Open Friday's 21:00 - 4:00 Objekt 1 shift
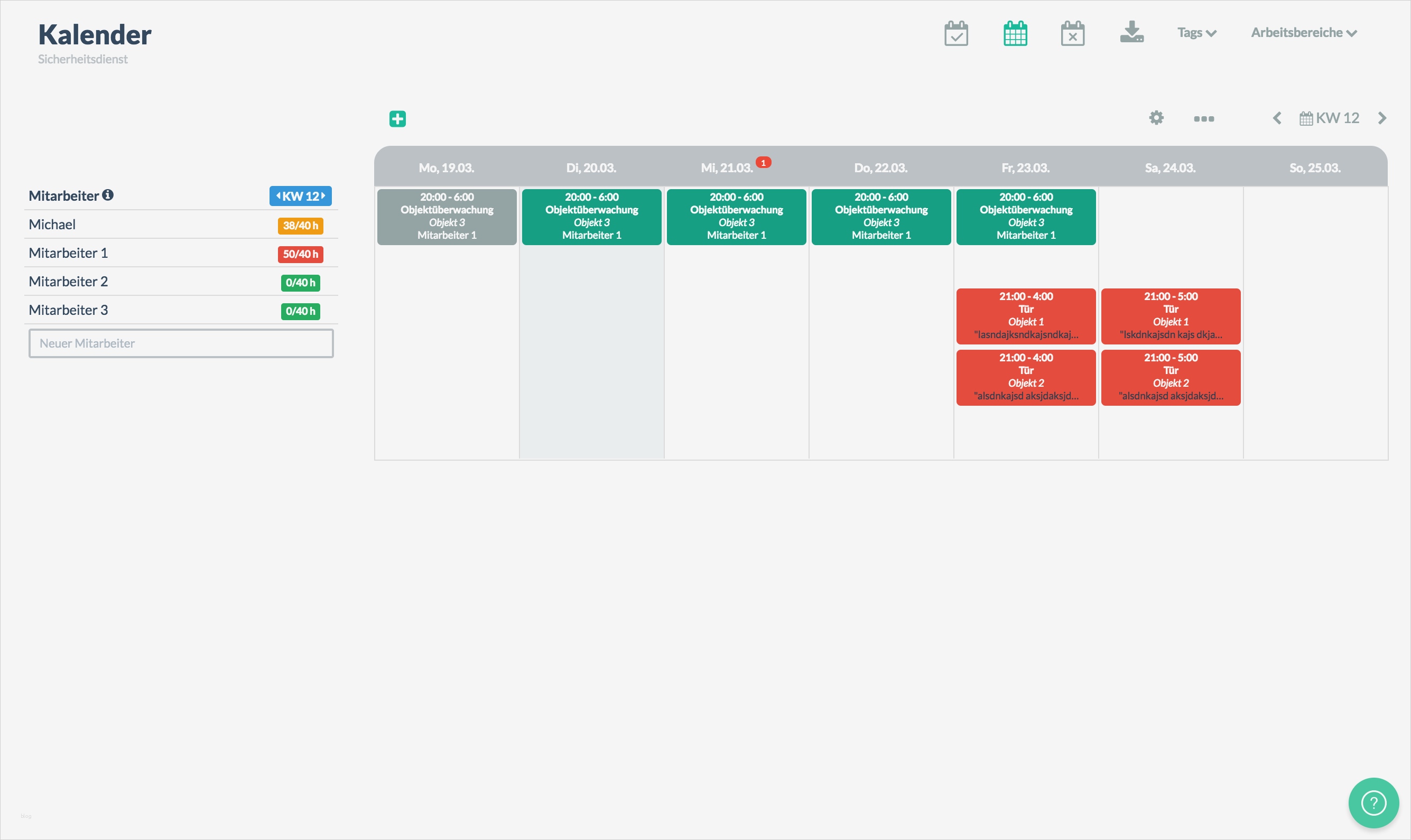 pyautogui.click(x=1025, y=316)
